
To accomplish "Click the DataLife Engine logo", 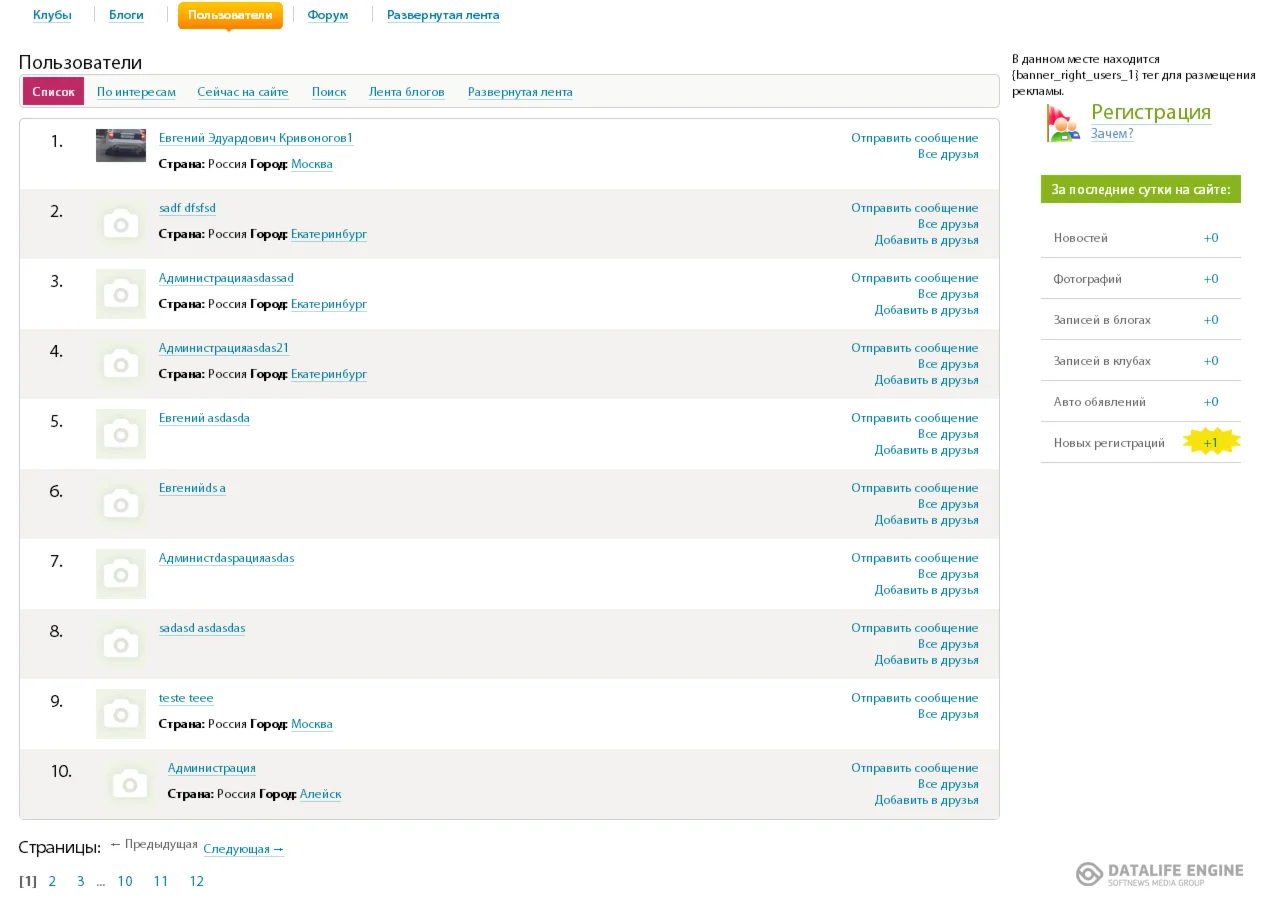I will point(1160,874).
